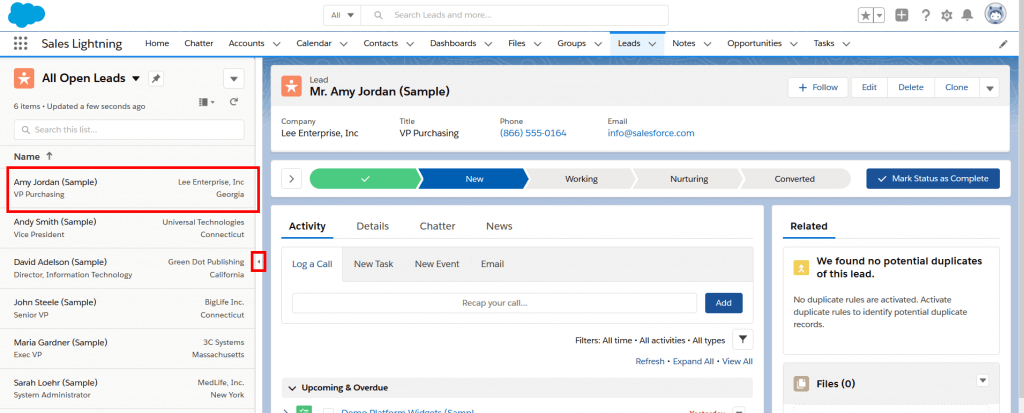Click the View All link
Viewport: 1024px width, 413px height.
click(737, 361)
